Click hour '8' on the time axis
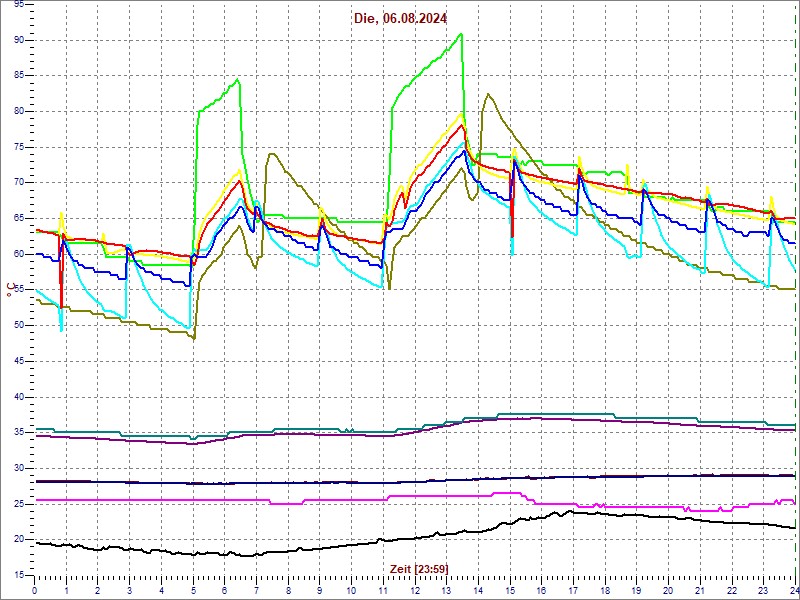Screen dimensions: 800x600 (x=288, y=590)
